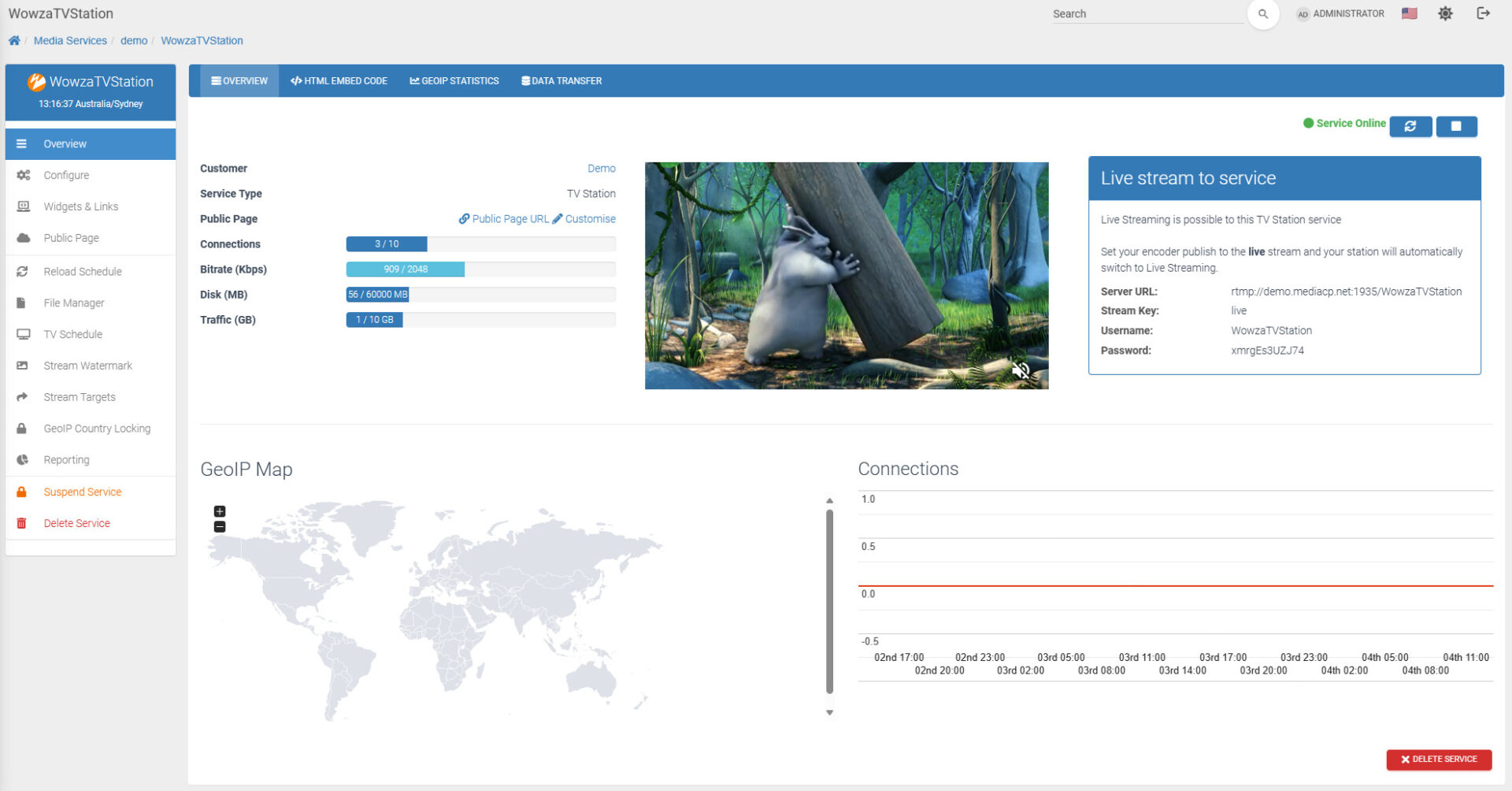Click the password value xmrgEs3UZJ74

1268,351
